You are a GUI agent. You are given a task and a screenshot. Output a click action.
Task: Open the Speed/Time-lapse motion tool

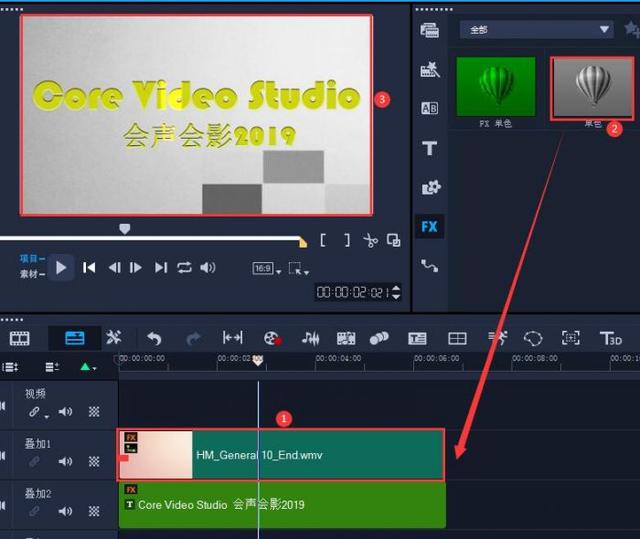click(498, 338)
